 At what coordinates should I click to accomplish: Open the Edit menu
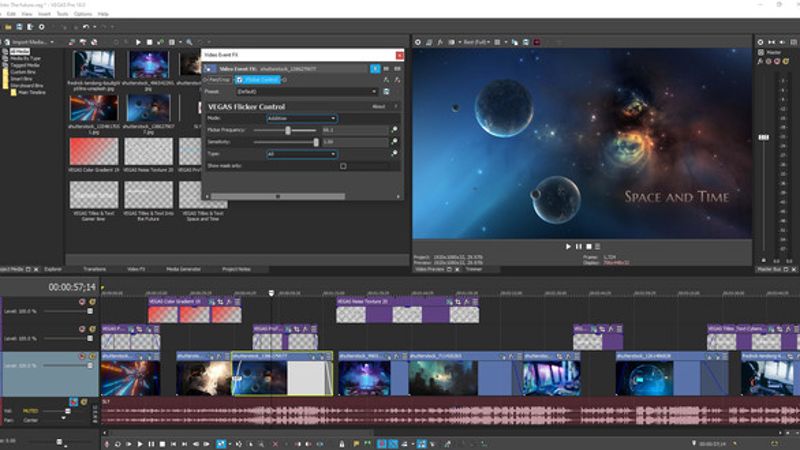pos(11,14)
